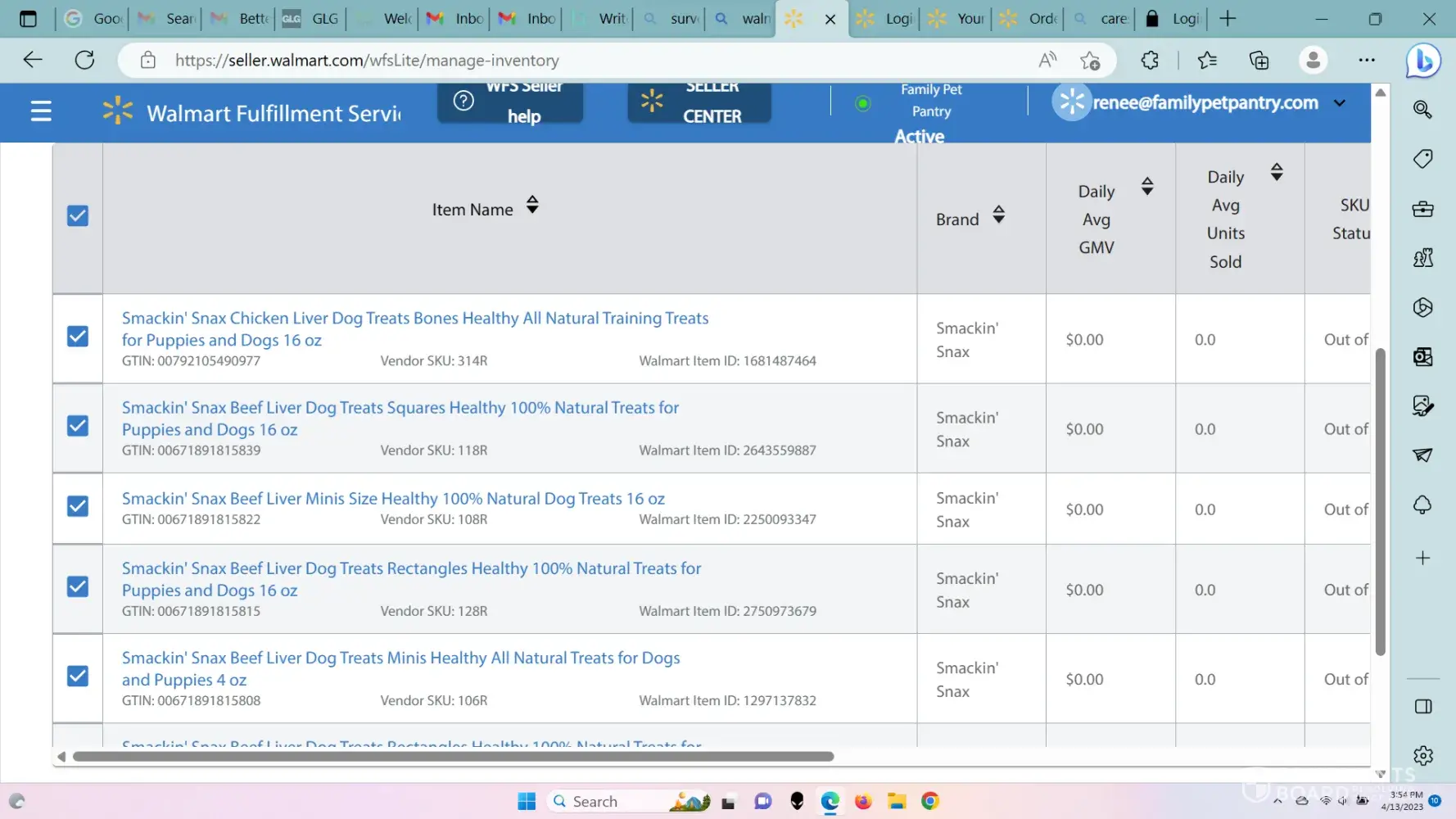Uncheck the Chicken Liver Dog Treats row
1456x819 pixels.
[x=78, y=337]
